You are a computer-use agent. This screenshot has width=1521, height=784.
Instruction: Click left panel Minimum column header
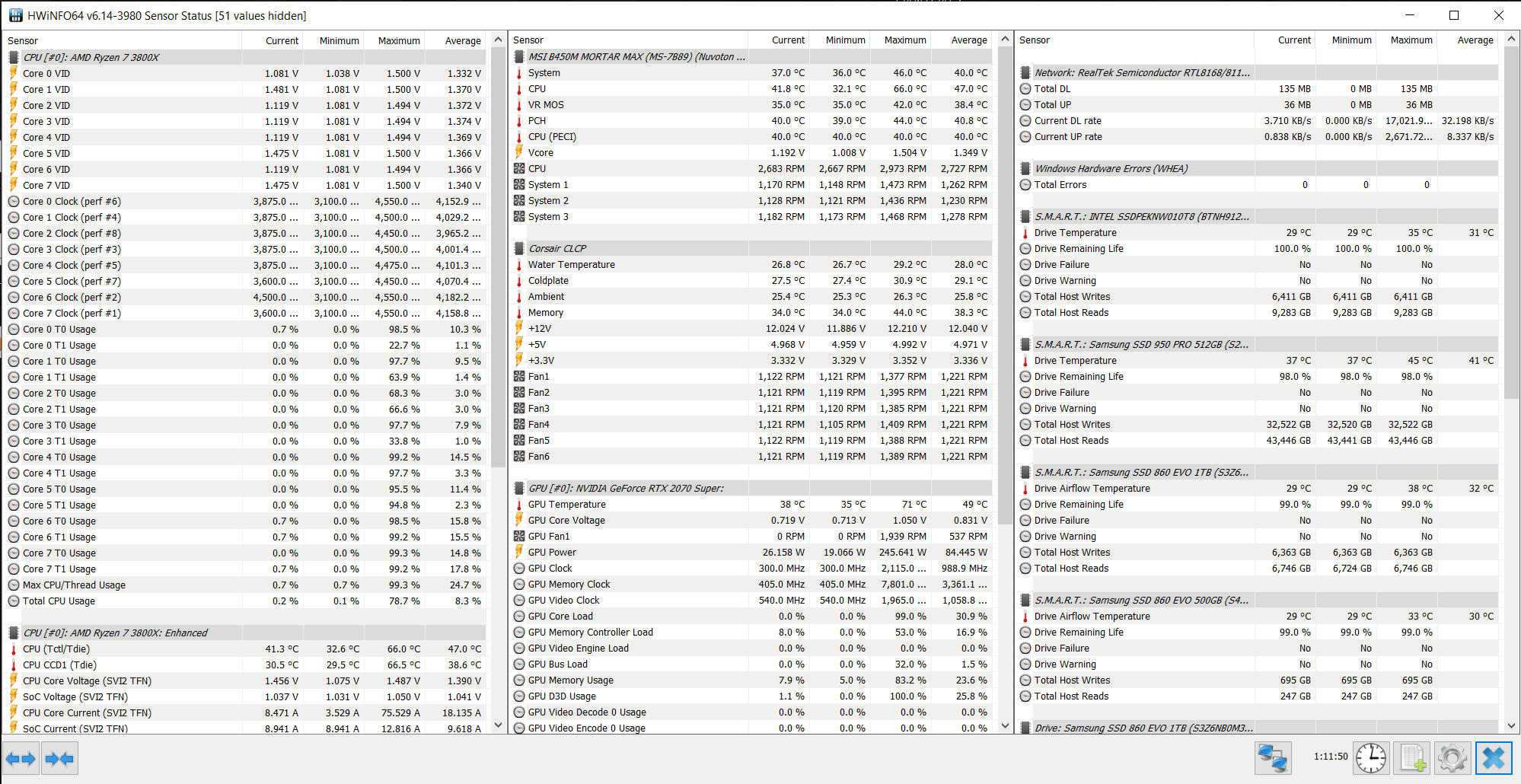333,41
